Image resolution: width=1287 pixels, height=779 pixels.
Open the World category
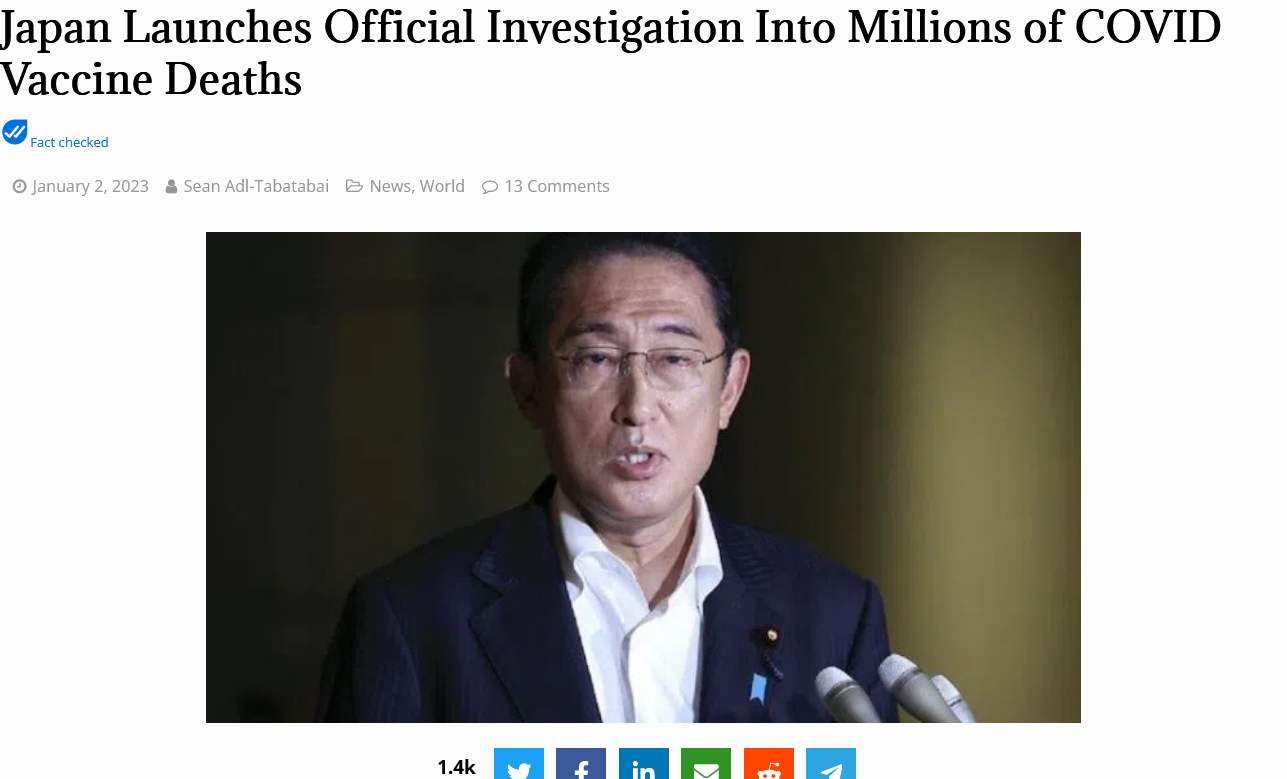coord(442,186)
